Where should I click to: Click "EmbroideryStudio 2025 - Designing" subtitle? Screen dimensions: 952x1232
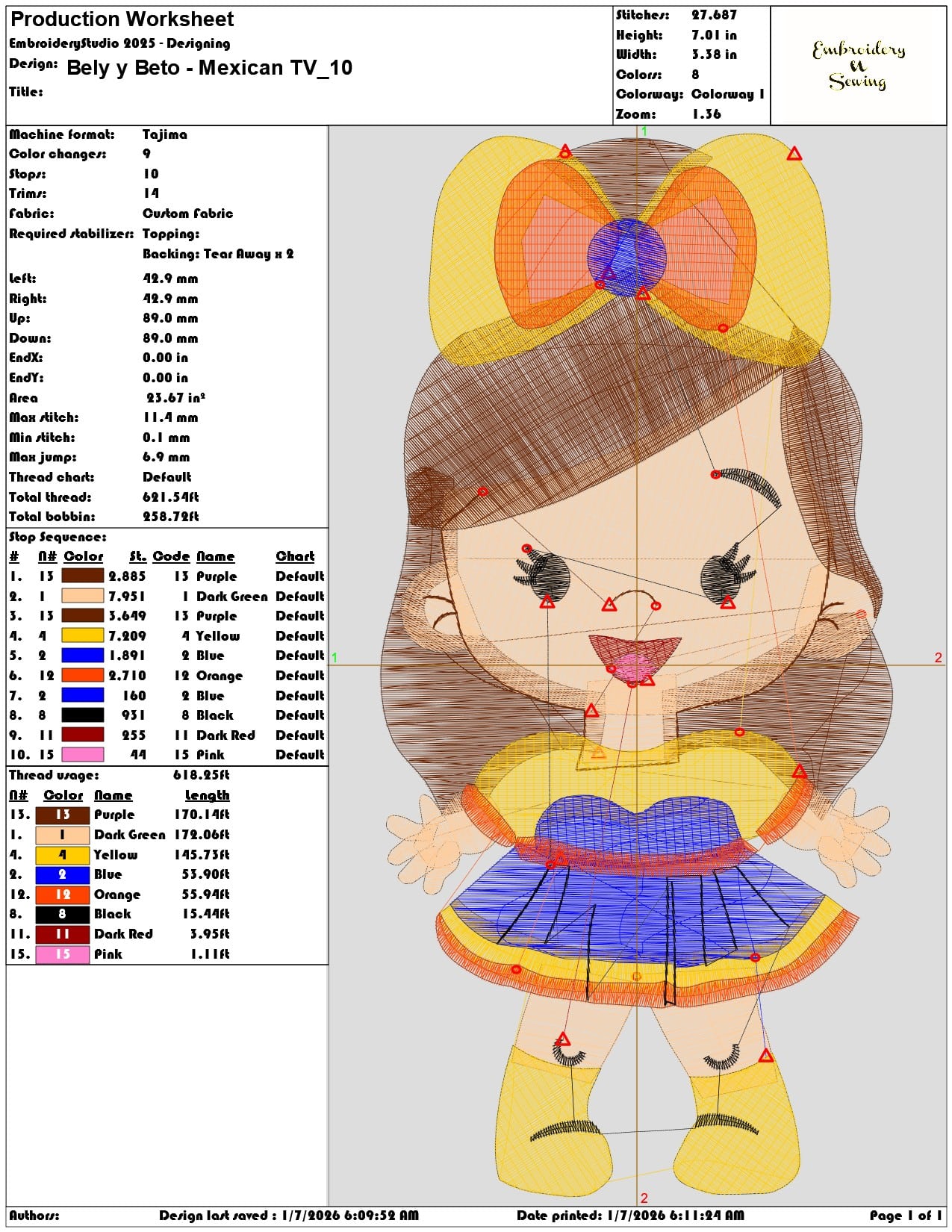119,43
